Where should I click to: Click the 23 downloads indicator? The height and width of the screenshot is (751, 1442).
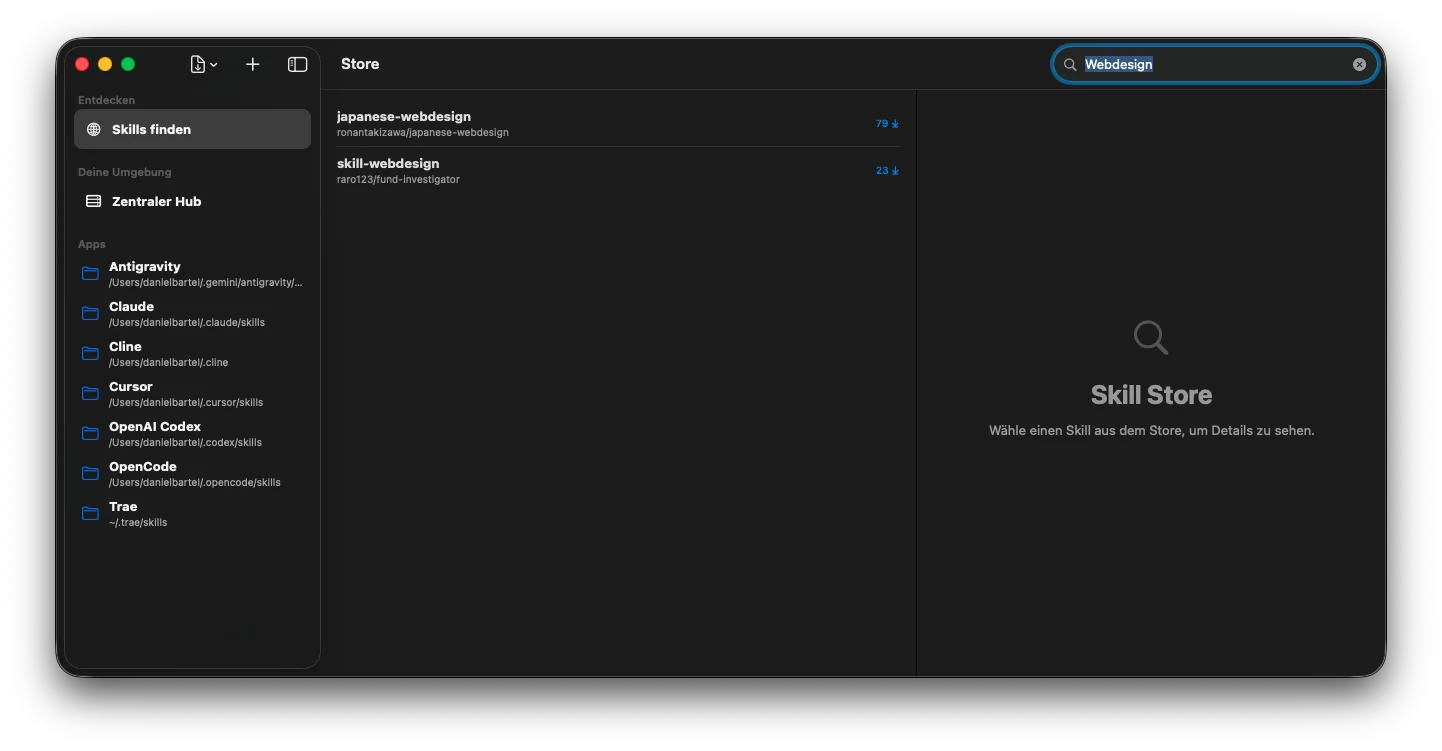click(x=887, y=171)
